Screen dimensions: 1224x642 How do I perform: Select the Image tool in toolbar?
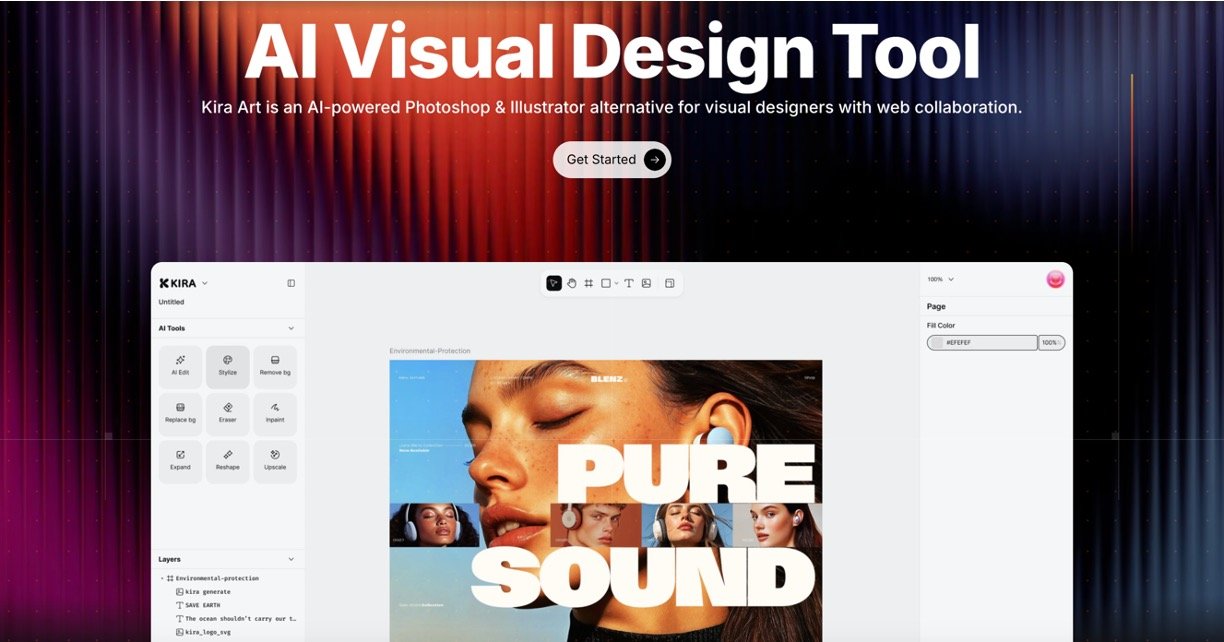pyautogui.click(x=646, y=283)
